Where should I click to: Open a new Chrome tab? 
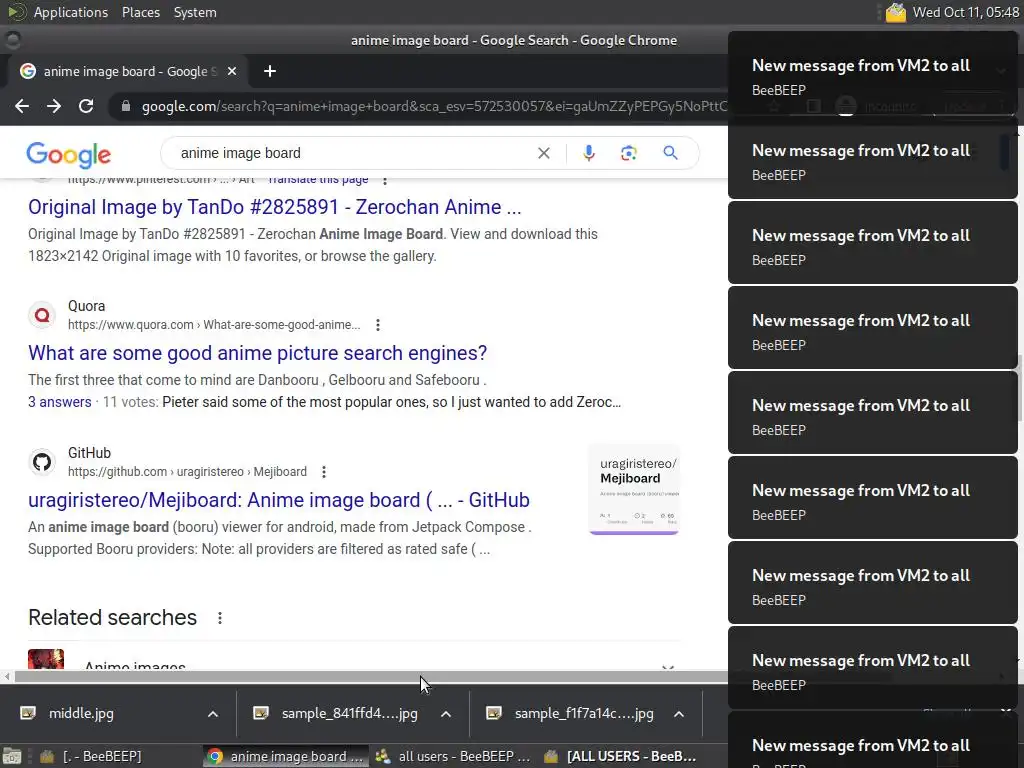(x=270, y=71)
